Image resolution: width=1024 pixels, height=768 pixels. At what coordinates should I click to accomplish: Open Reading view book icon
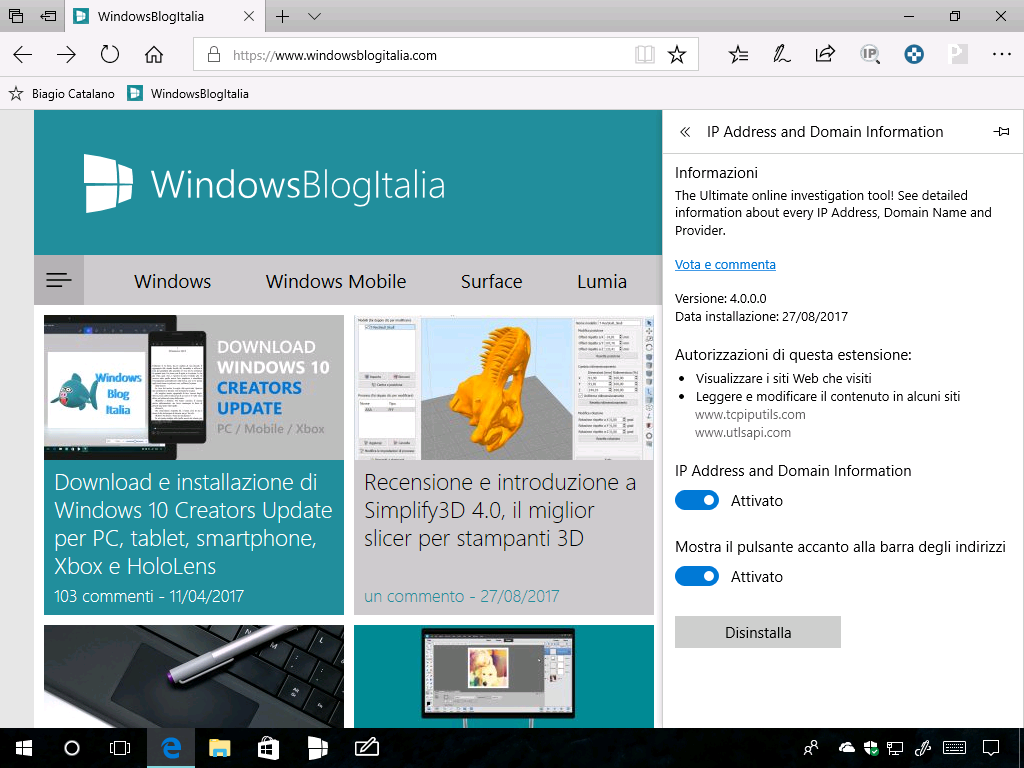(x=645, y=55)
